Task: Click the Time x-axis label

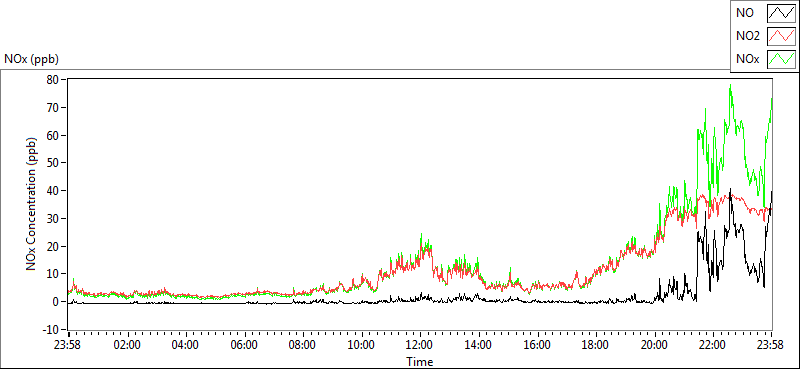Action: pyautogui.click(x=420, y=362)
